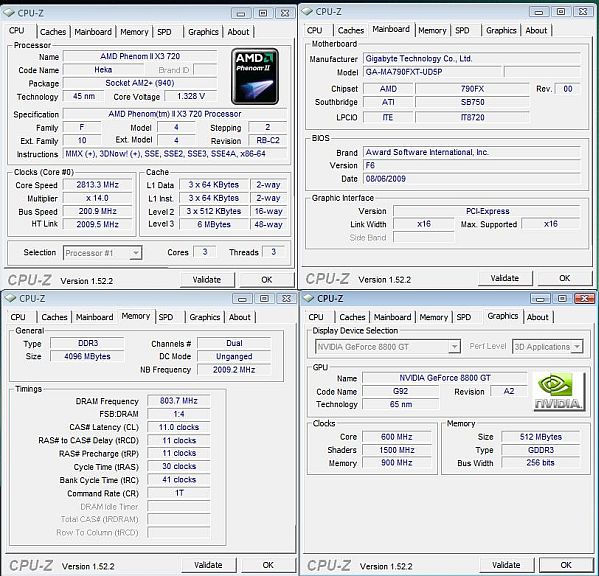
Task: Open SPD tab in the CPU window
Action: (164, 32)
